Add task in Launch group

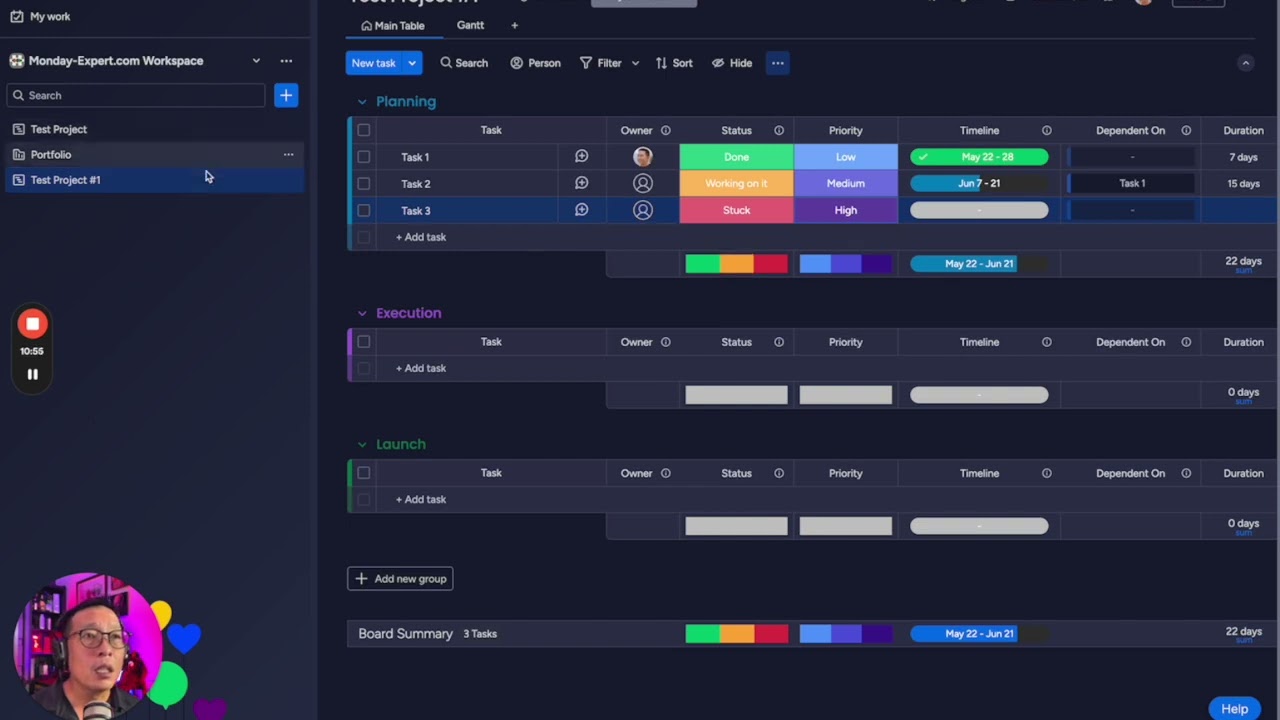pos(421,499)
